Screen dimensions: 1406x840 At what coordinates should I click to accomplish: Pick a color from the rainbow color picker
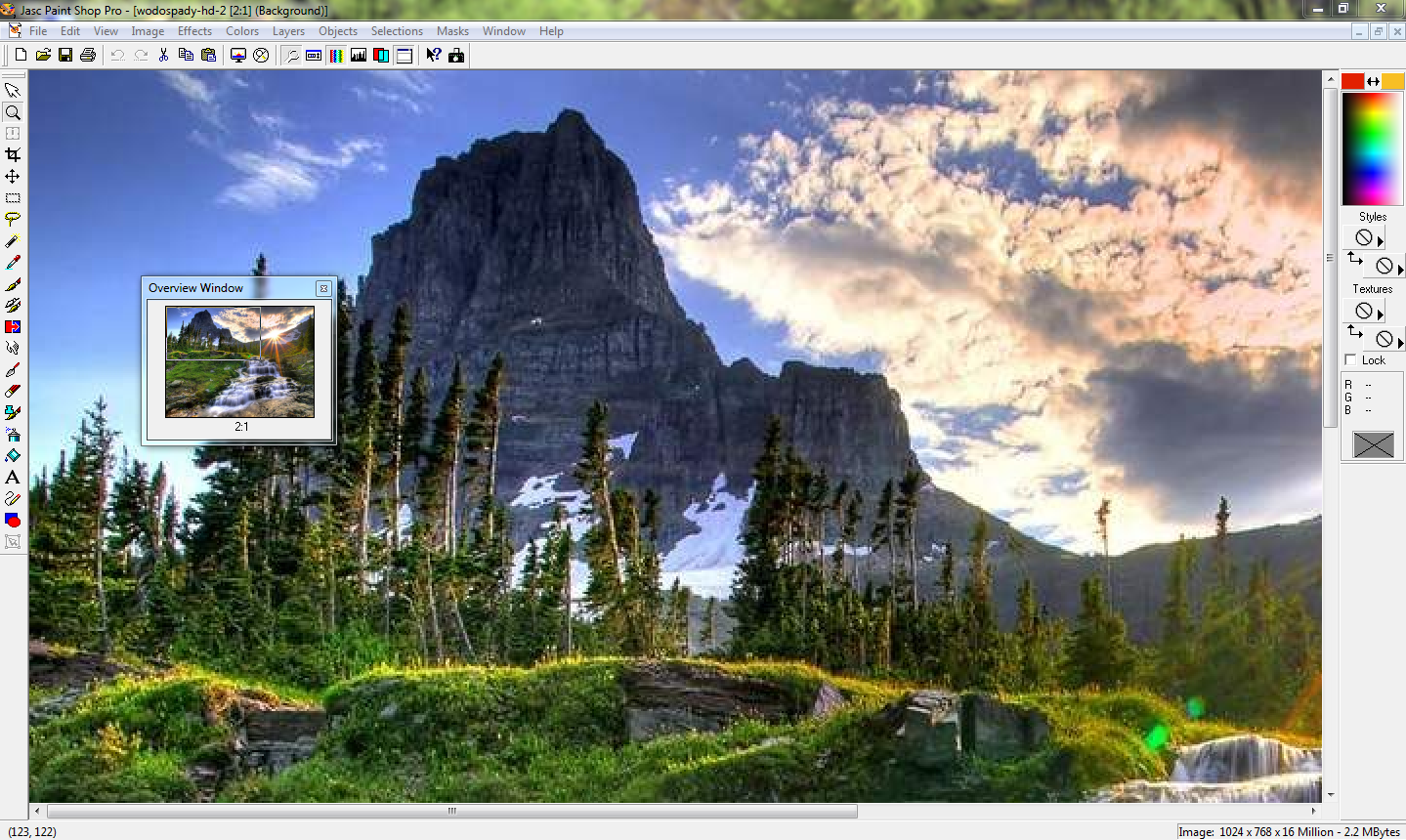pyautogui.click(x=1372, y=148)
